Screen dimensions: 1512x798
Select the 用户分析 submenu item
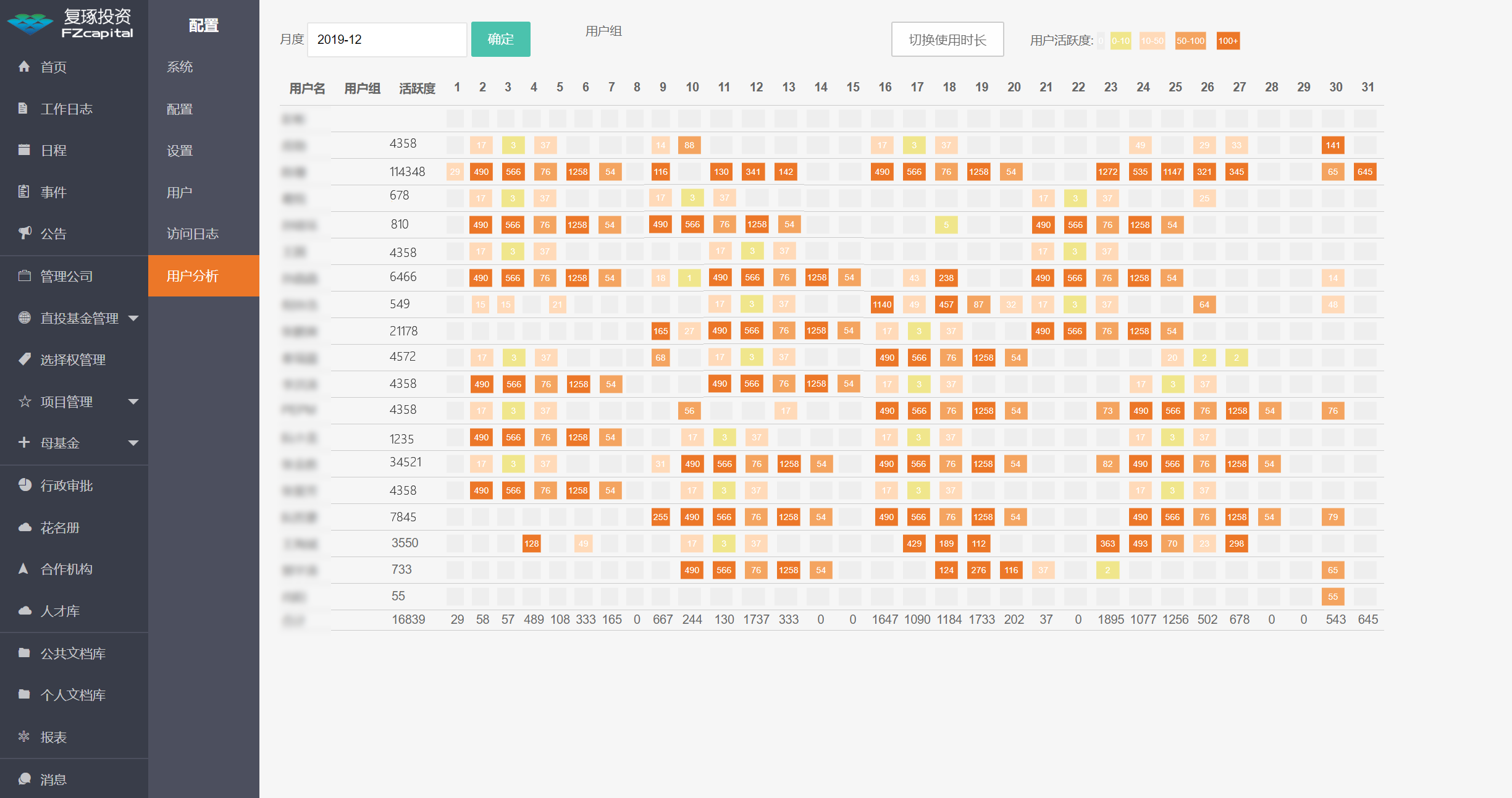[x=204, y=275]
